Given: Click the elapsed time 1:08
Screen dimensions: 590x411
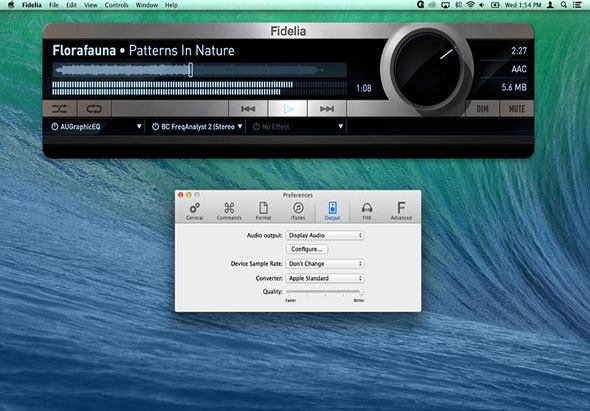Looking at the screenshot, I should click(364, 88).
